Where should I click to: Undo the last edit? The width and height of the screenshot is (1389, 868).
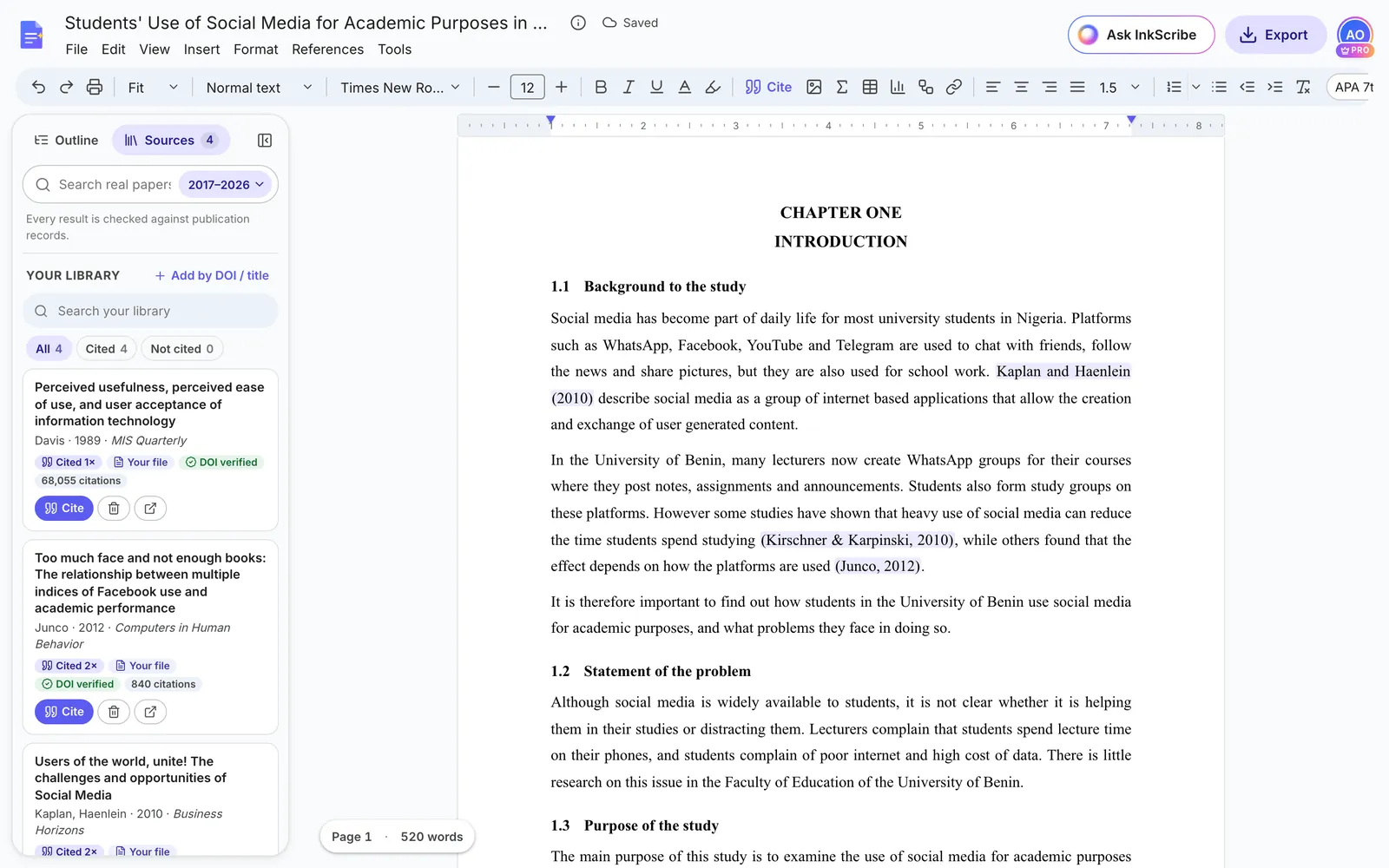coord(38,87)
